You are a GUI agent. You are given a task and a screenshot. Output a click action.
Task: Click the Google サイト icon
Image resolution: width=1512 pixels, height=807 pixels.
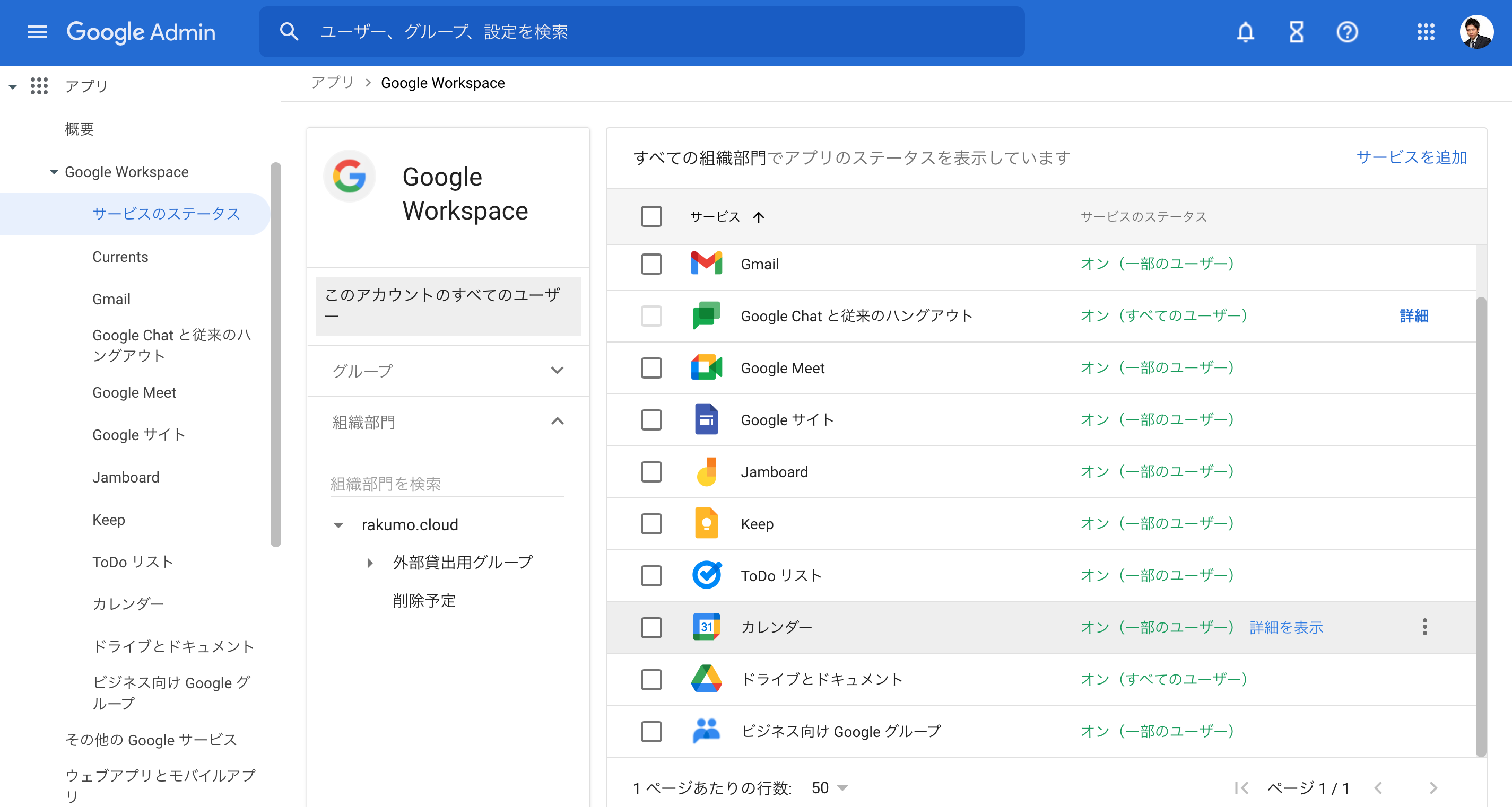[706, 419]
